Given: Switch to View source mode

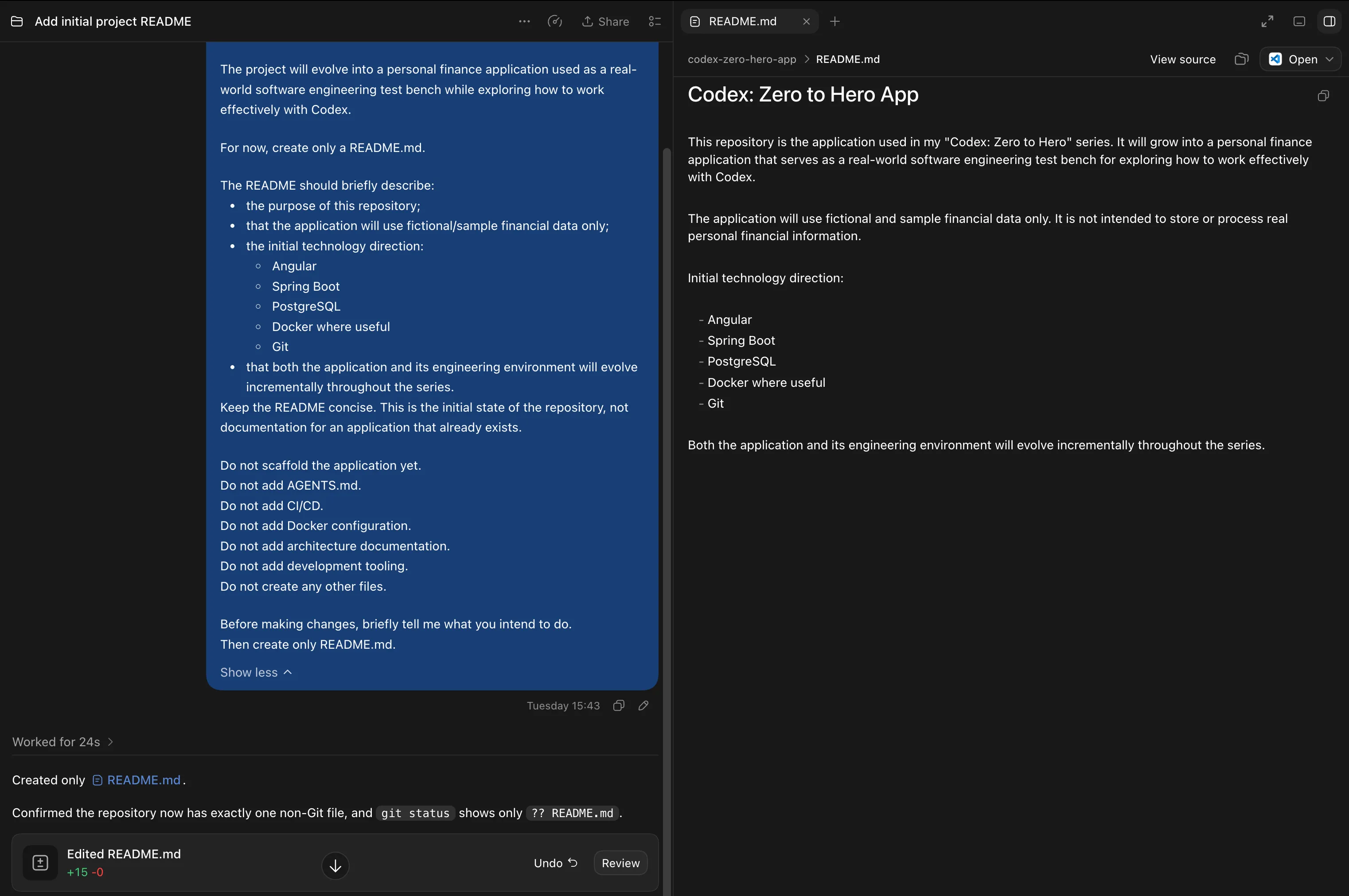Looking at the screenshot, I should pos(1183,59).
